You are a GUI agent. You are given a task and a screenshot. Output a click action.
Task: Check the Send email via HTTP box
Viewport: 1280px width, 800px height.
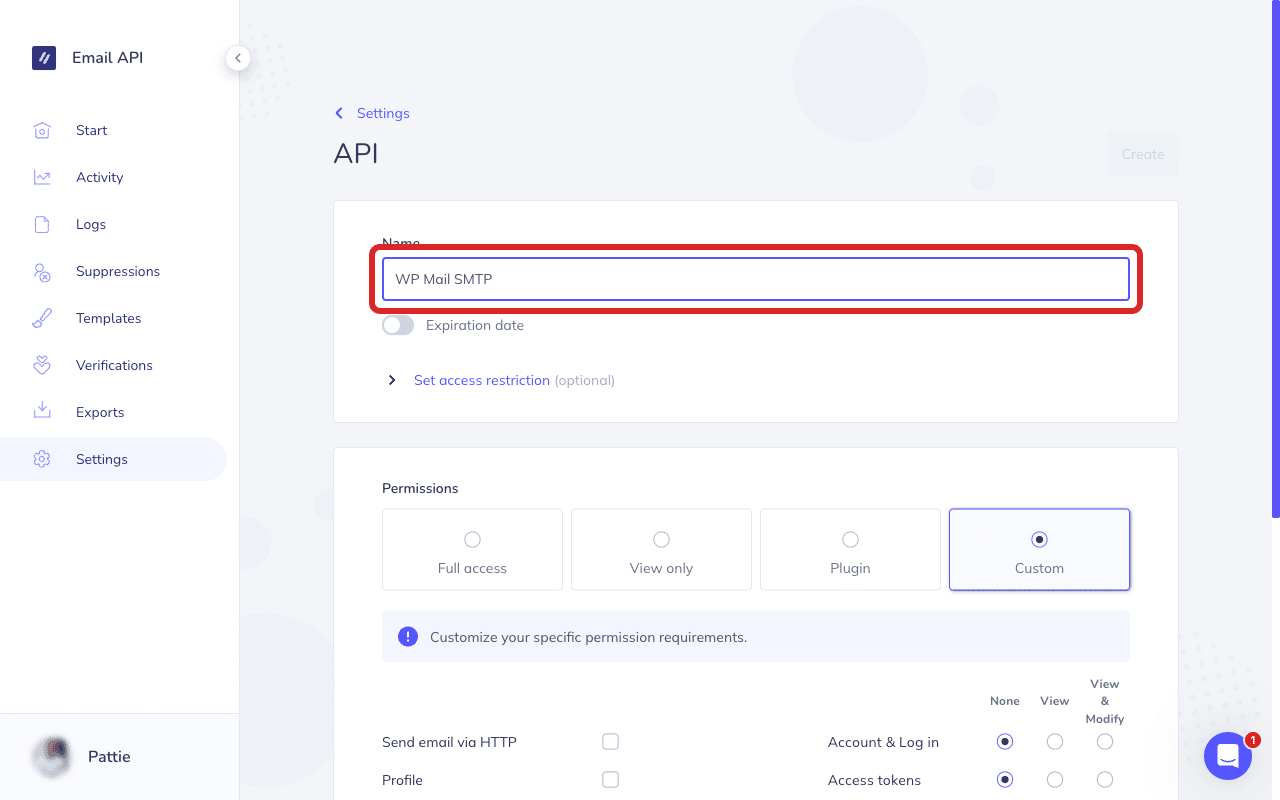611,742
